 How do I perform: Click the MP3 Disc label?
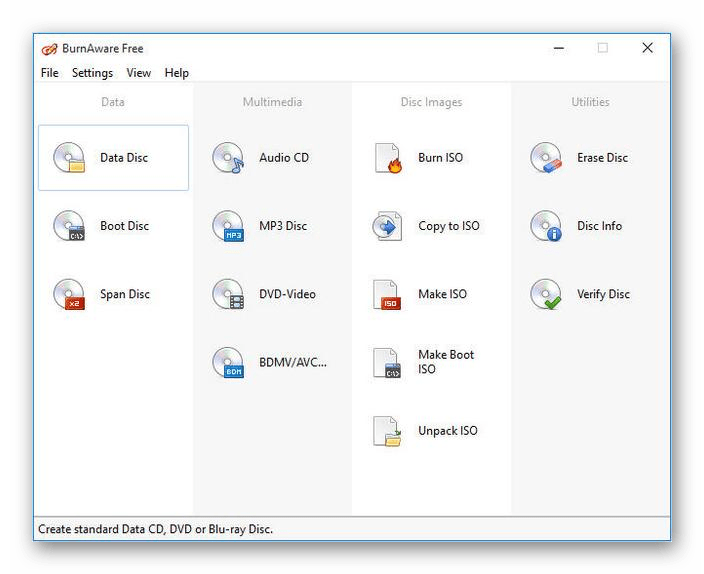(283, 226)
